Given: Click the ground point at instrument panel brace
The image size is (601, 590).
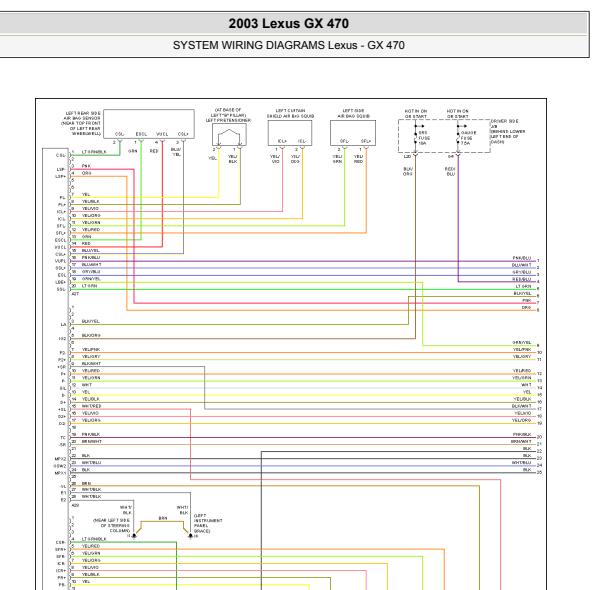Looking at the screenshot, I should [x=191, y=536].
